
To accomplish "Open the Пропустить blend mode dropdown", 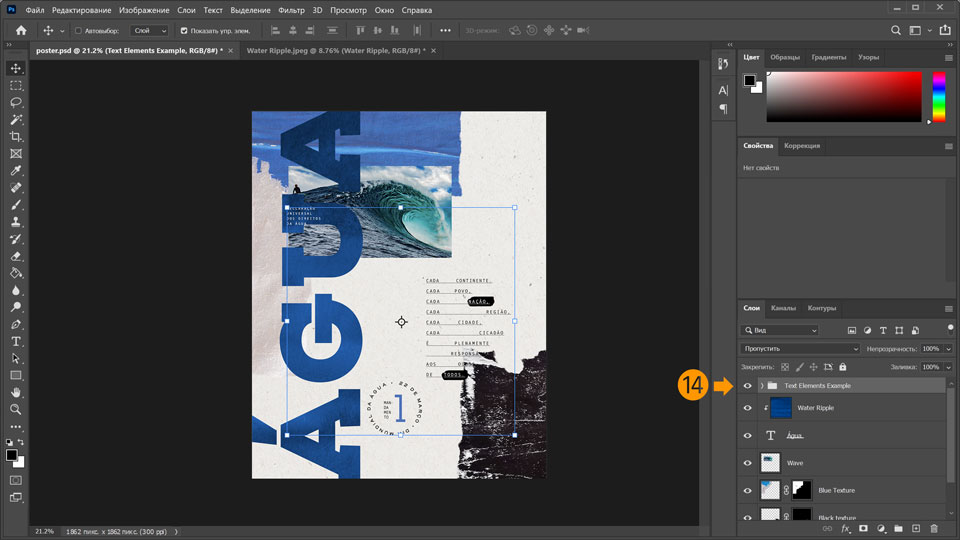I will pyautogui.click(x=799, y=349).
